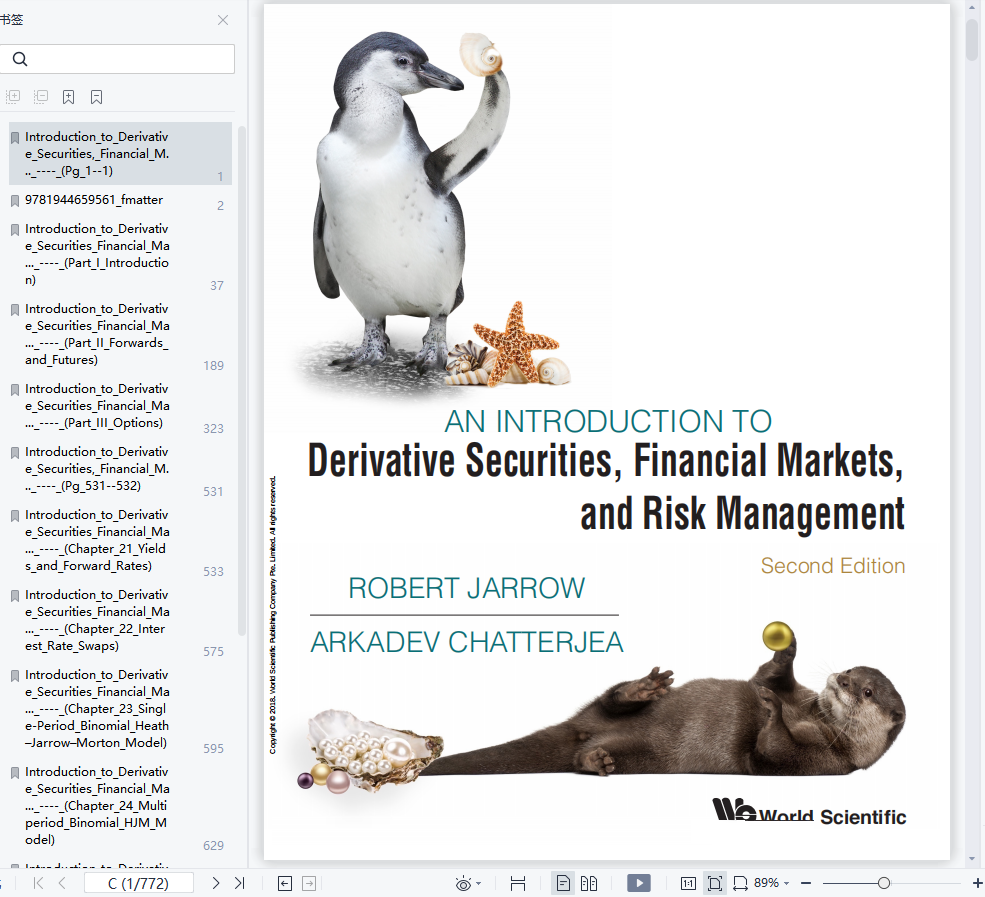The height and width of the screenshot is (897, 985).
Task: Open Part_III_Options bookmark
Action: tap(120, 406)
